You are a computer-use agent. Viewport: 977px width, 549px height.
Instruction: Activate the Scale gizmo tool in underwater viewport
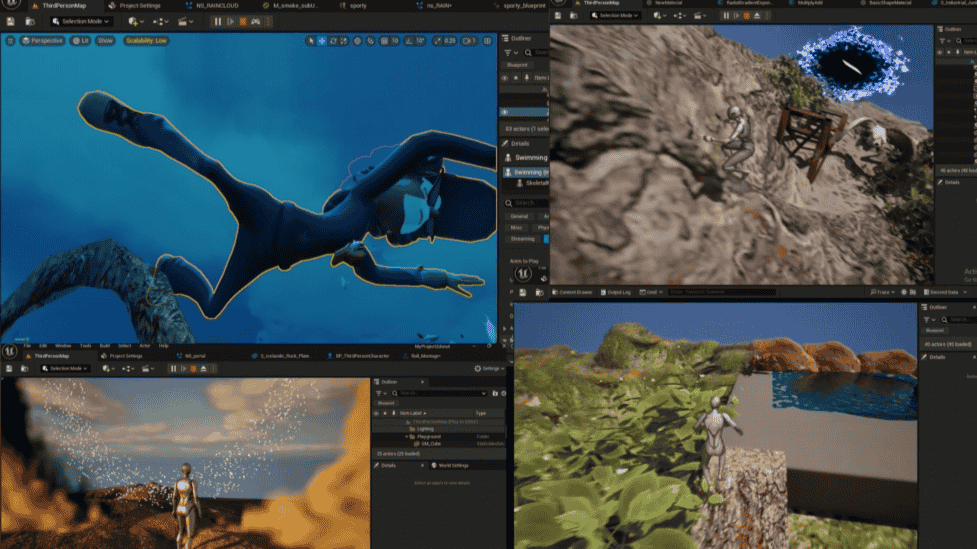[344, 41]
